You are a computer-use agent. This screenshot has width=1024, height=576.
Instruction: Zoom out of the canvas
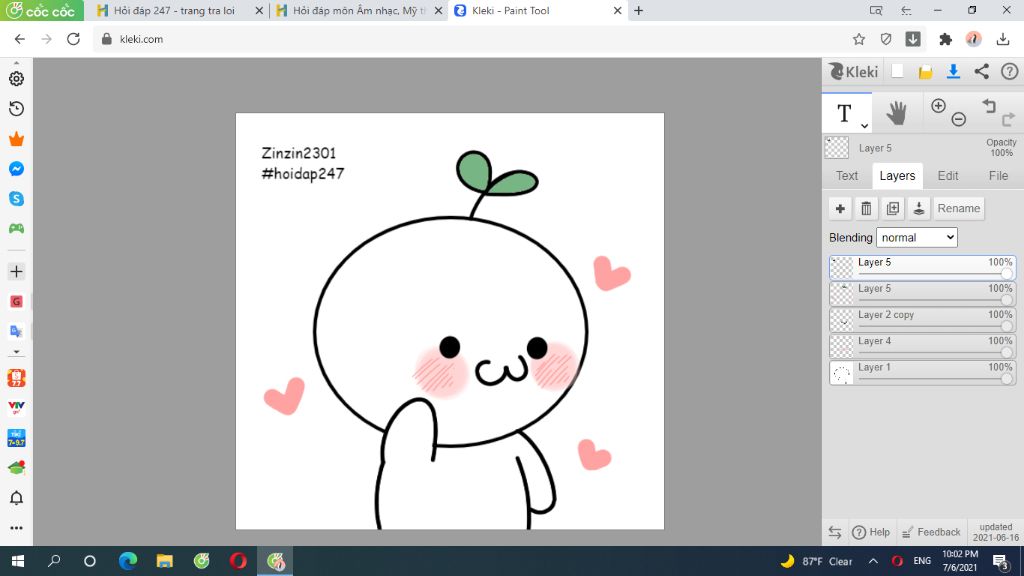(959, 119)
